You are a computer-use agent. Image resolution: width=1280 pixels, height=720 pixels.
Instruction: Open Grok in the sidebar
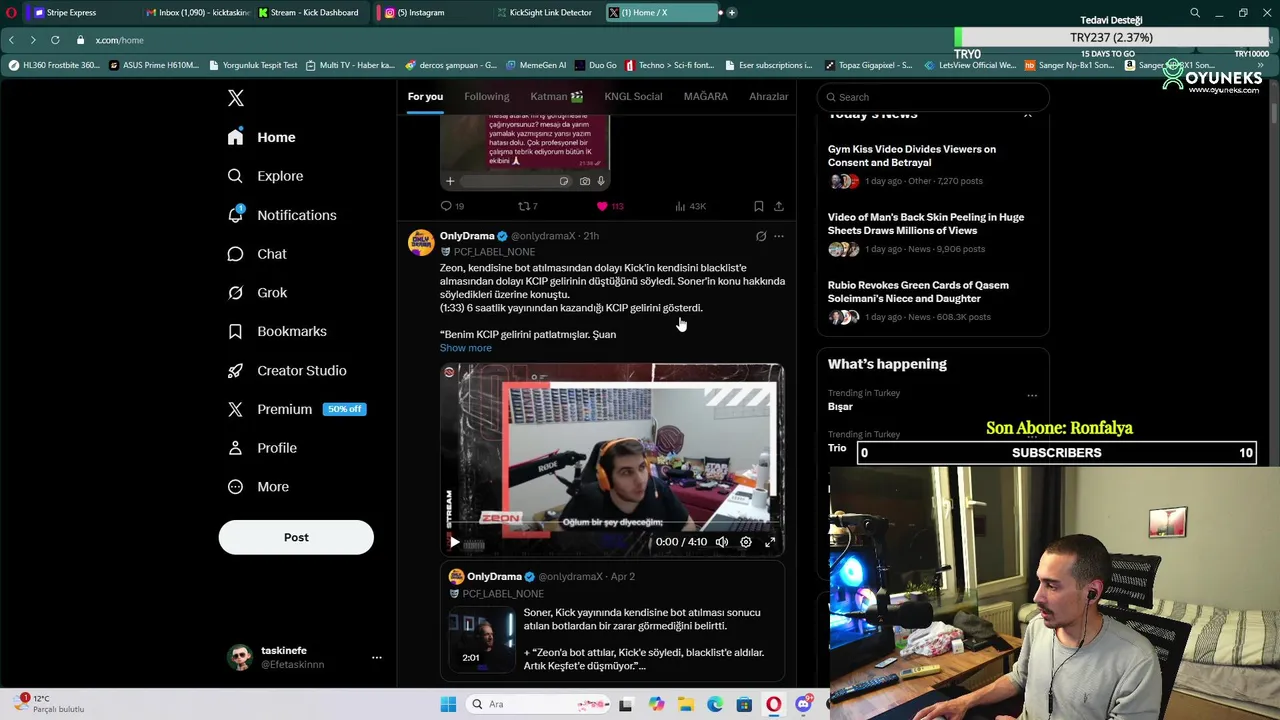coord(257,293)
